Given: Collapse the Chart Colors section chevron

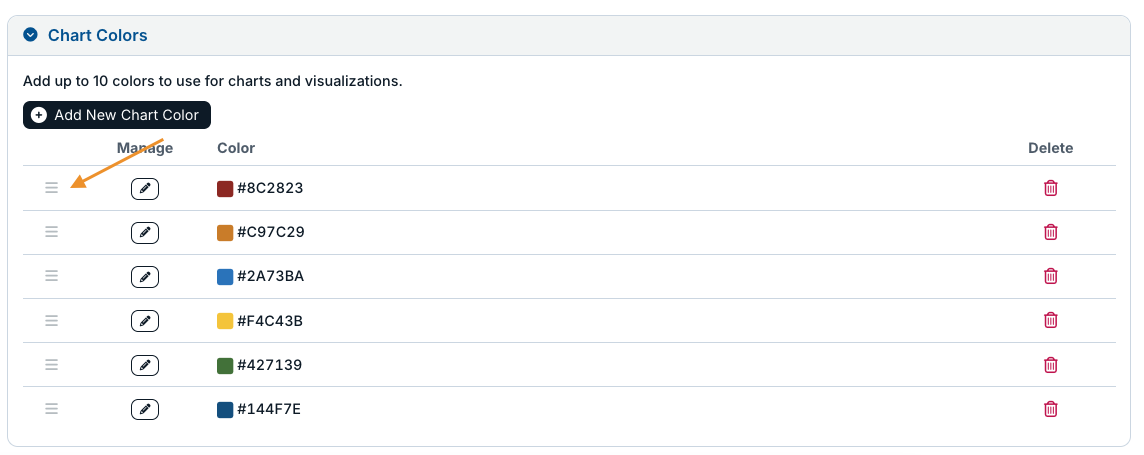Looking at the screenshot, I should point(30,35).
